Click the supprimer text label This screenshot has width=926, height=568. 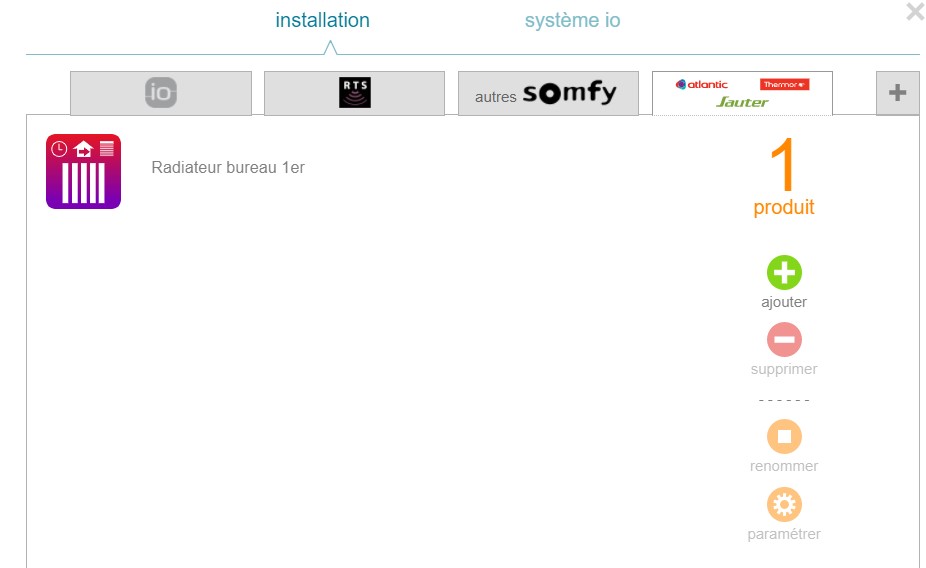pyautogui.click(x=784, y=369)
